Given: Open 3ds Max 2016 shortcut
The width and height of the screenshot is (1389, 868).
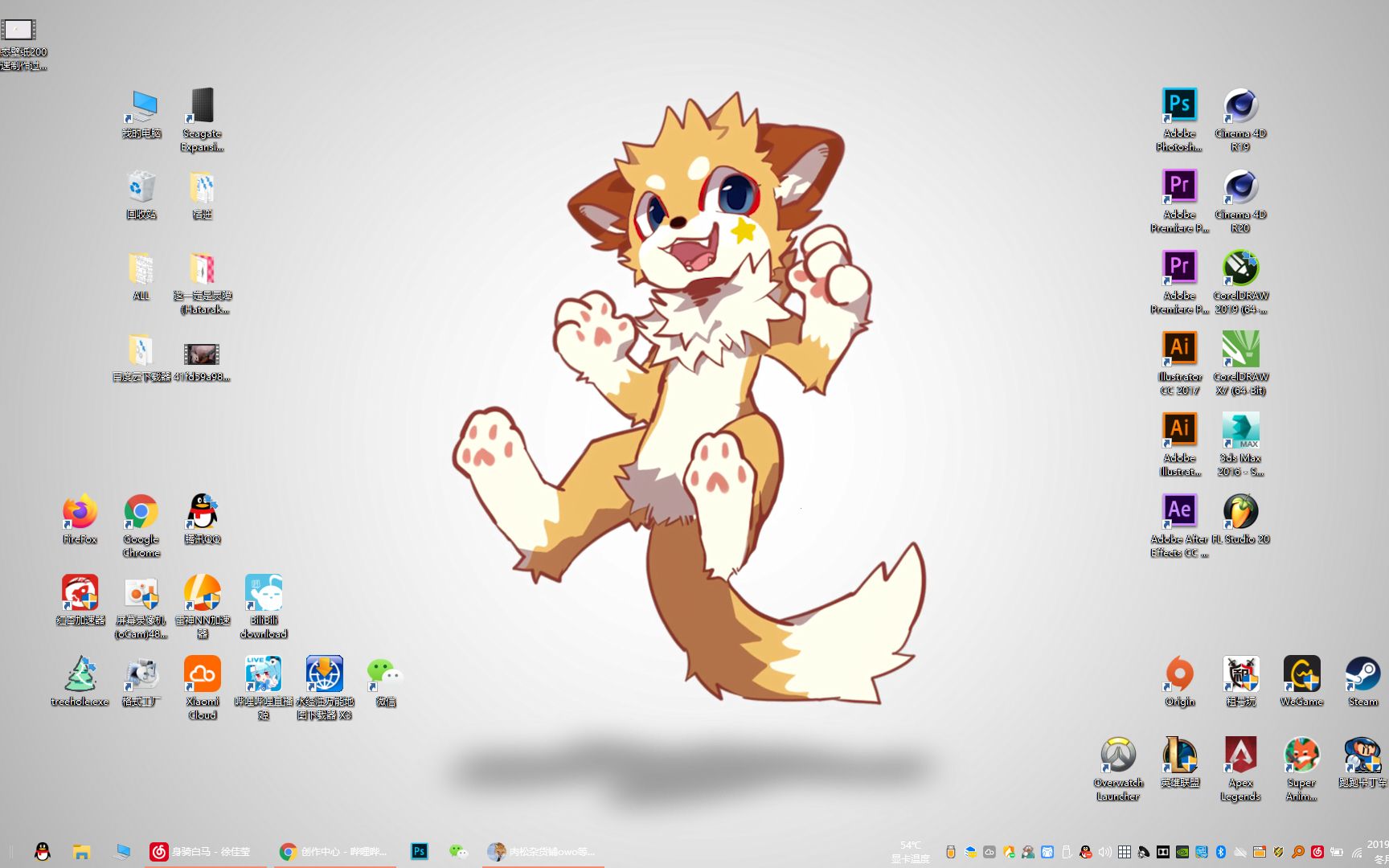Looking at the screenshot, I should 1240,444.
